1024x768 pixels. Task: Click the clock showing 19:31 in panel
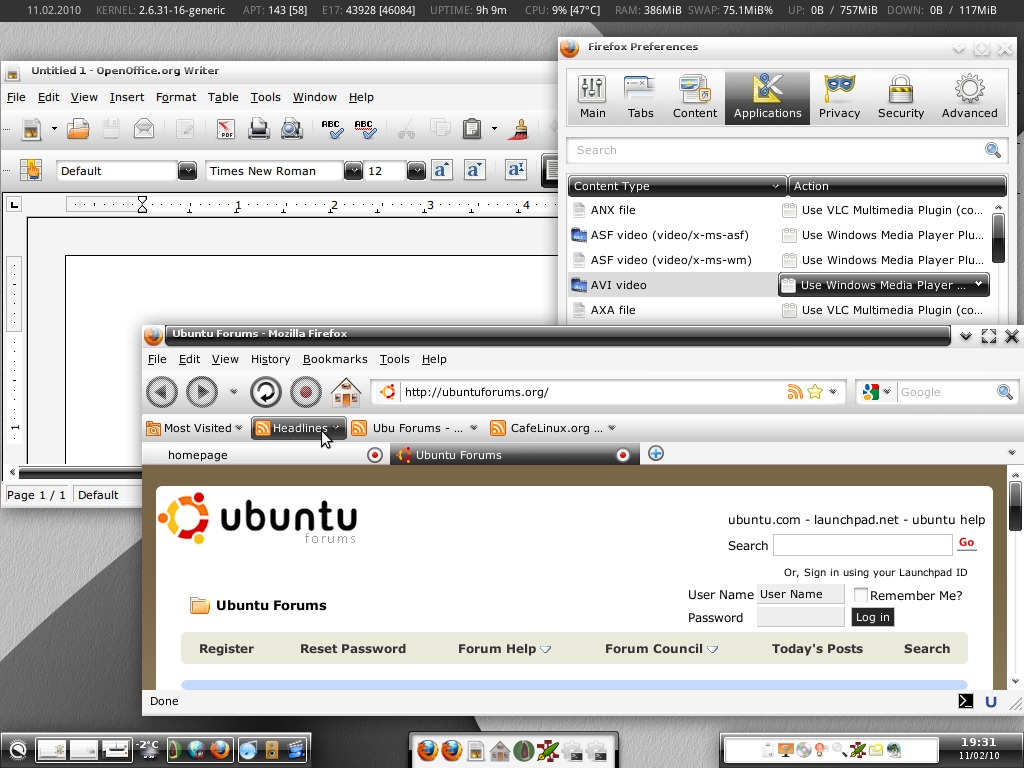point(978,742)
